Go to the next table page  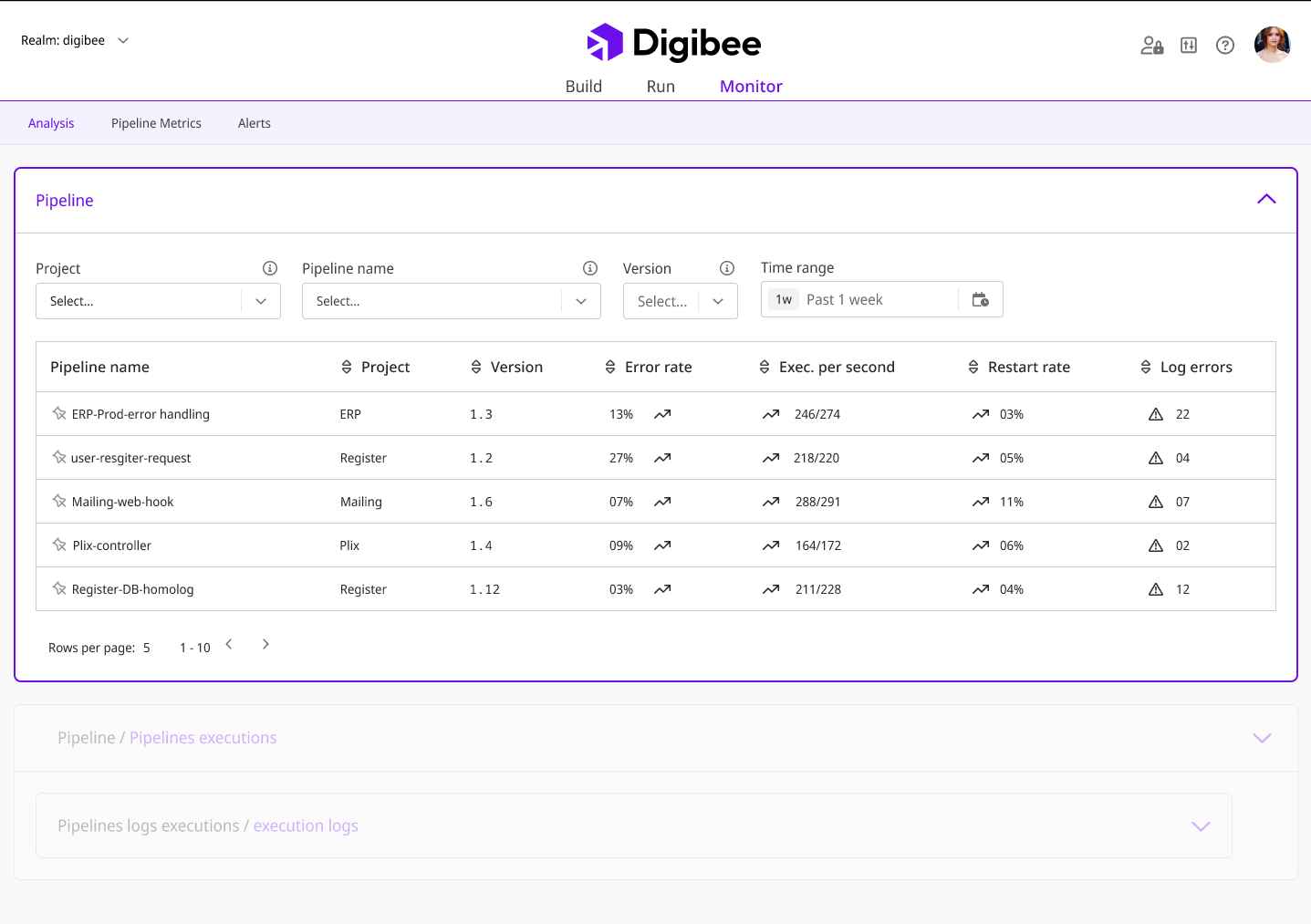coord(265,644)
